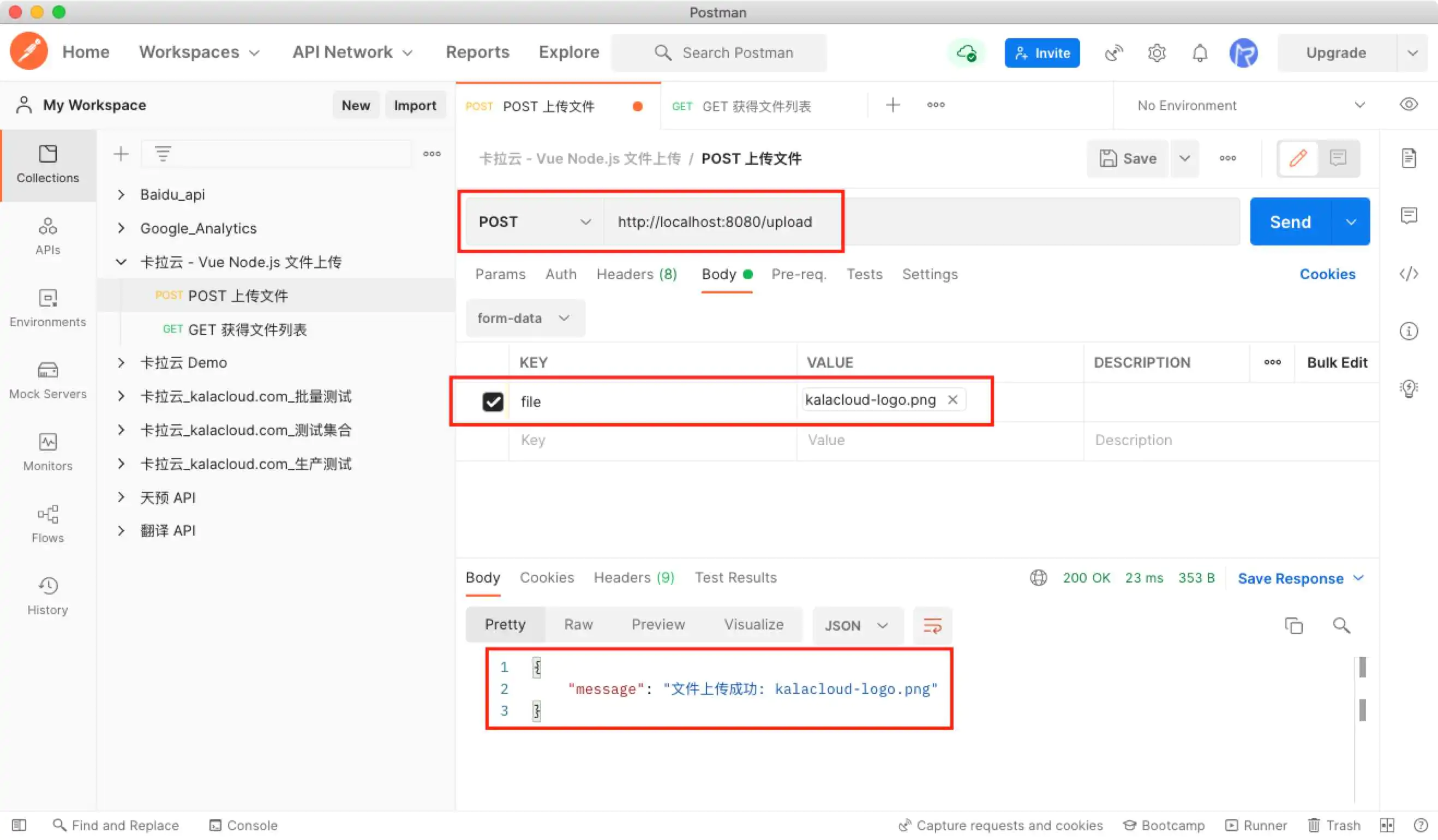Click the notifications bell icon
Image resolution: width=1438 pixels, height=840 pixels.
point(1200,53)
